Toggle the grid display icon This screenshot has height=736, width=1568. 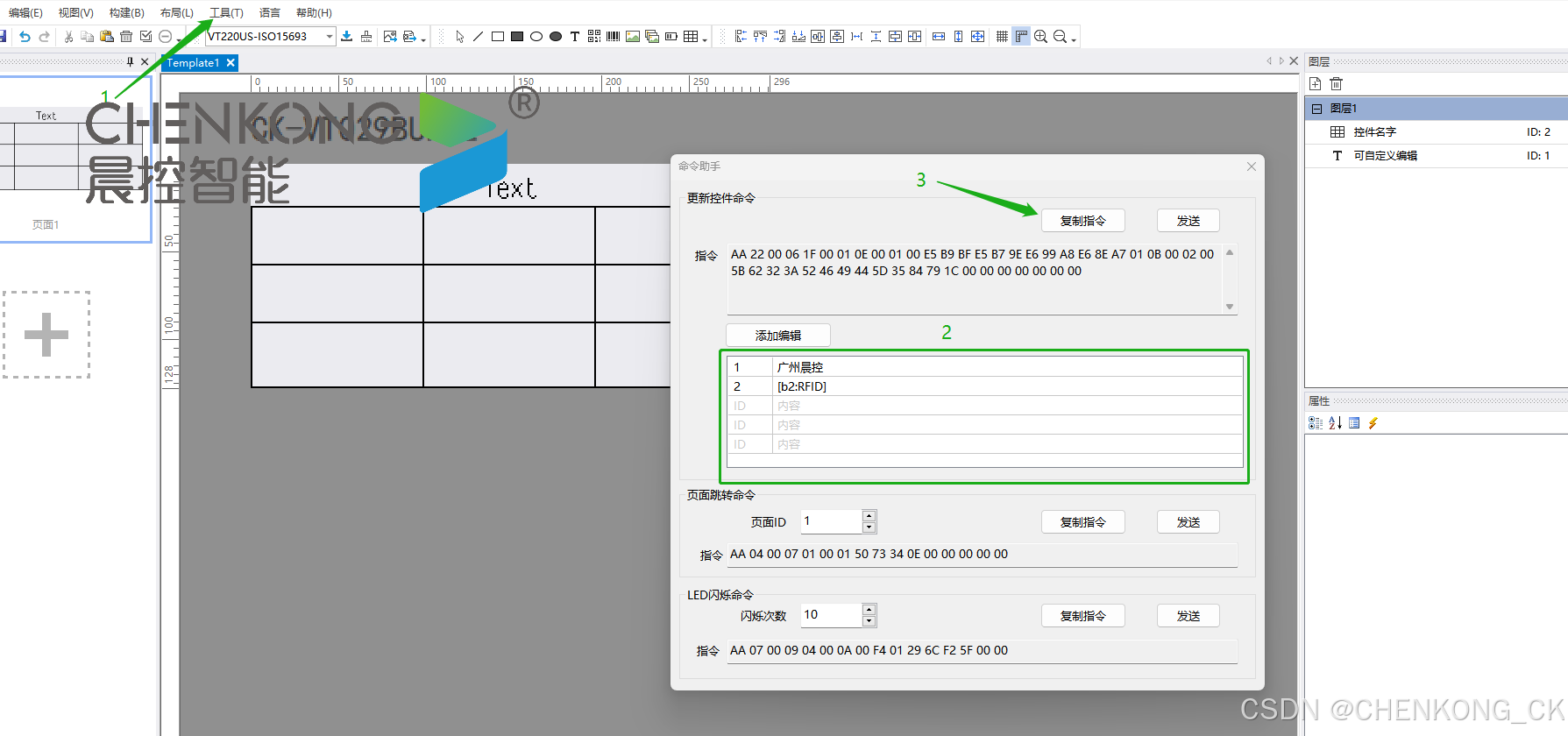coord(1002,37)
